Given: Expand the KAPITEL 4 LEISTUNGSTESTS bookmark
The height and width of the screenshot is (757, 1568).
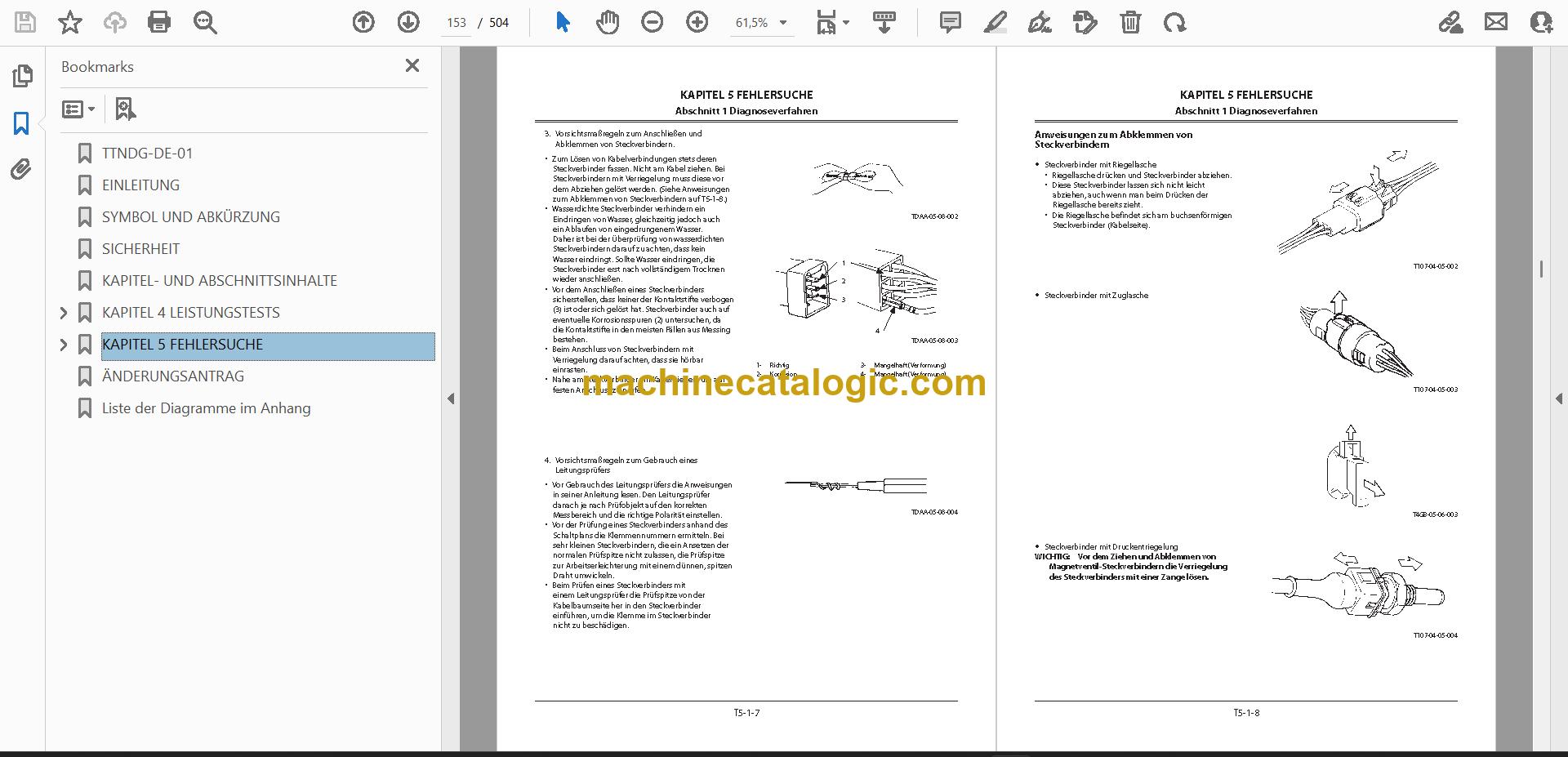Looking at the screenshot, I should [64, 313].
